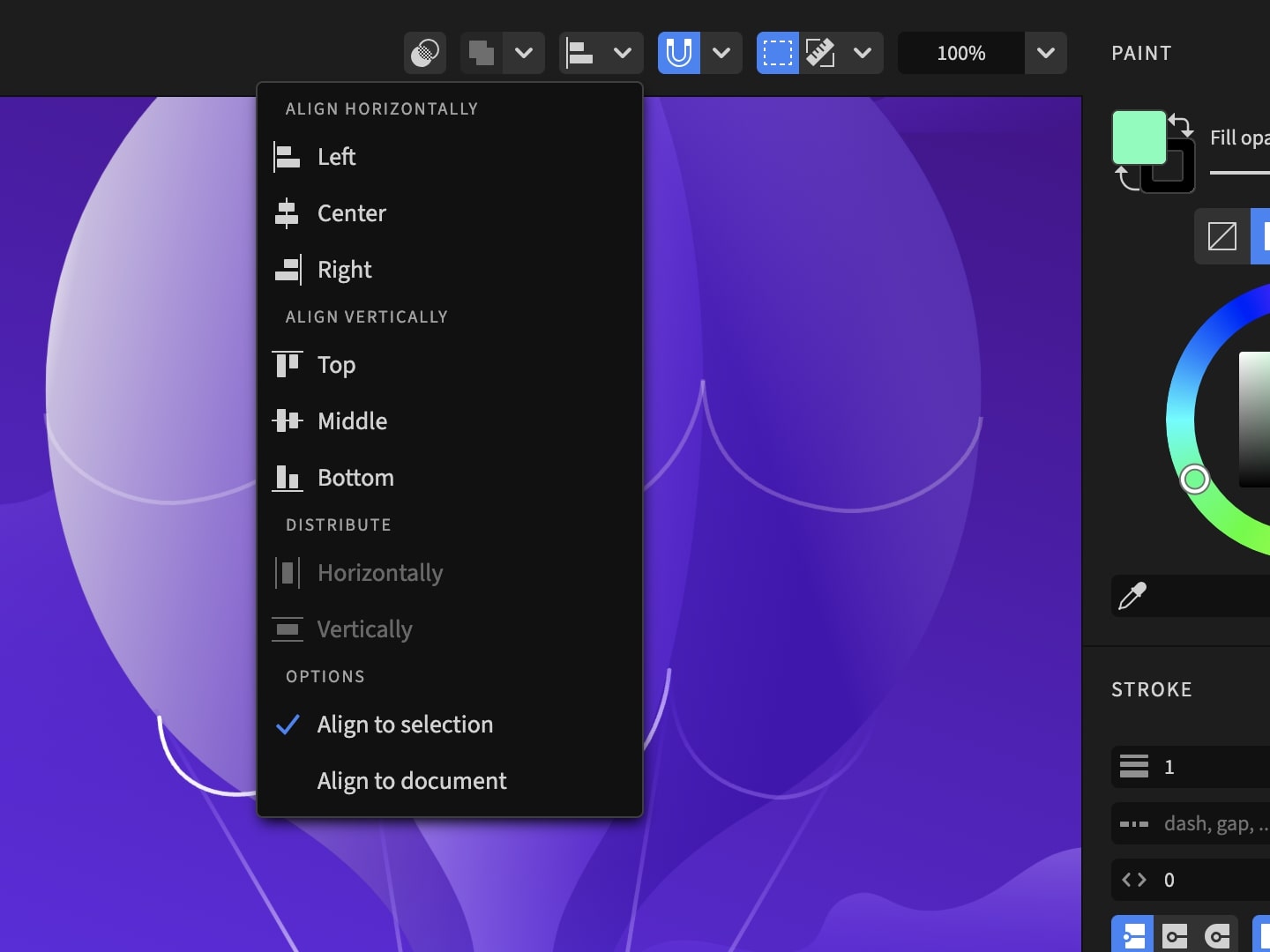The width and height of the screenshot is (1270, 952).
Task: Open the snapping options dropdown arrow
Action: [721, 53]
